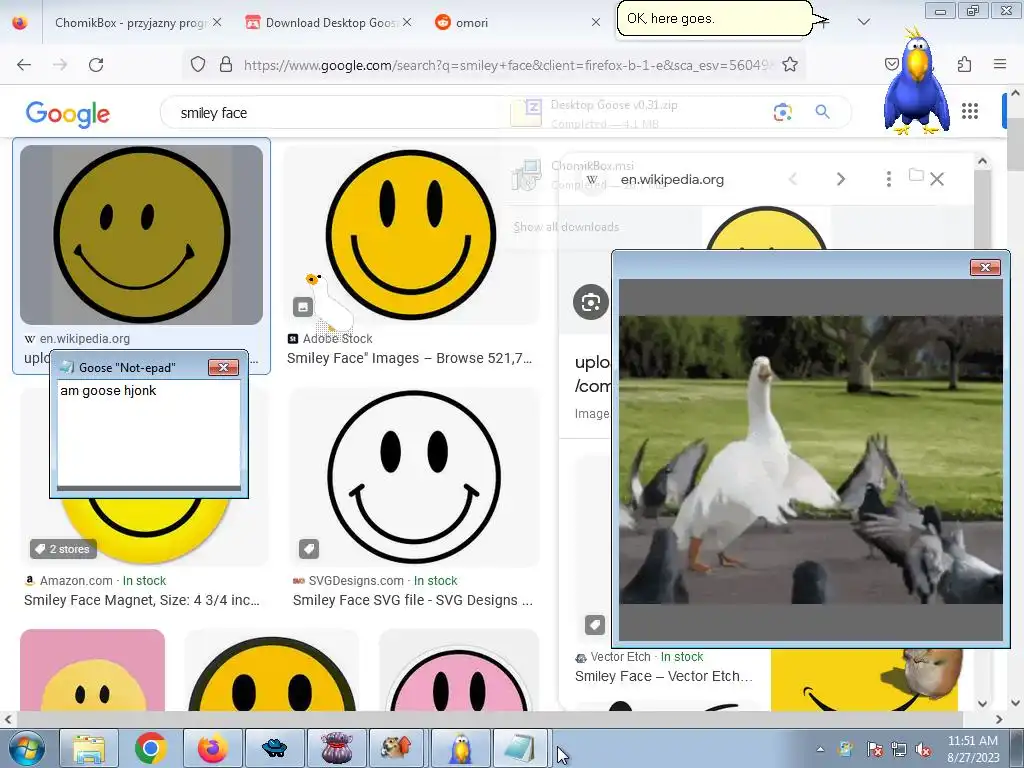The height and width of the screenshot is (768, 1024).
Task: Open the Smiley Face Magnet Amazon link
Action: 142,600
